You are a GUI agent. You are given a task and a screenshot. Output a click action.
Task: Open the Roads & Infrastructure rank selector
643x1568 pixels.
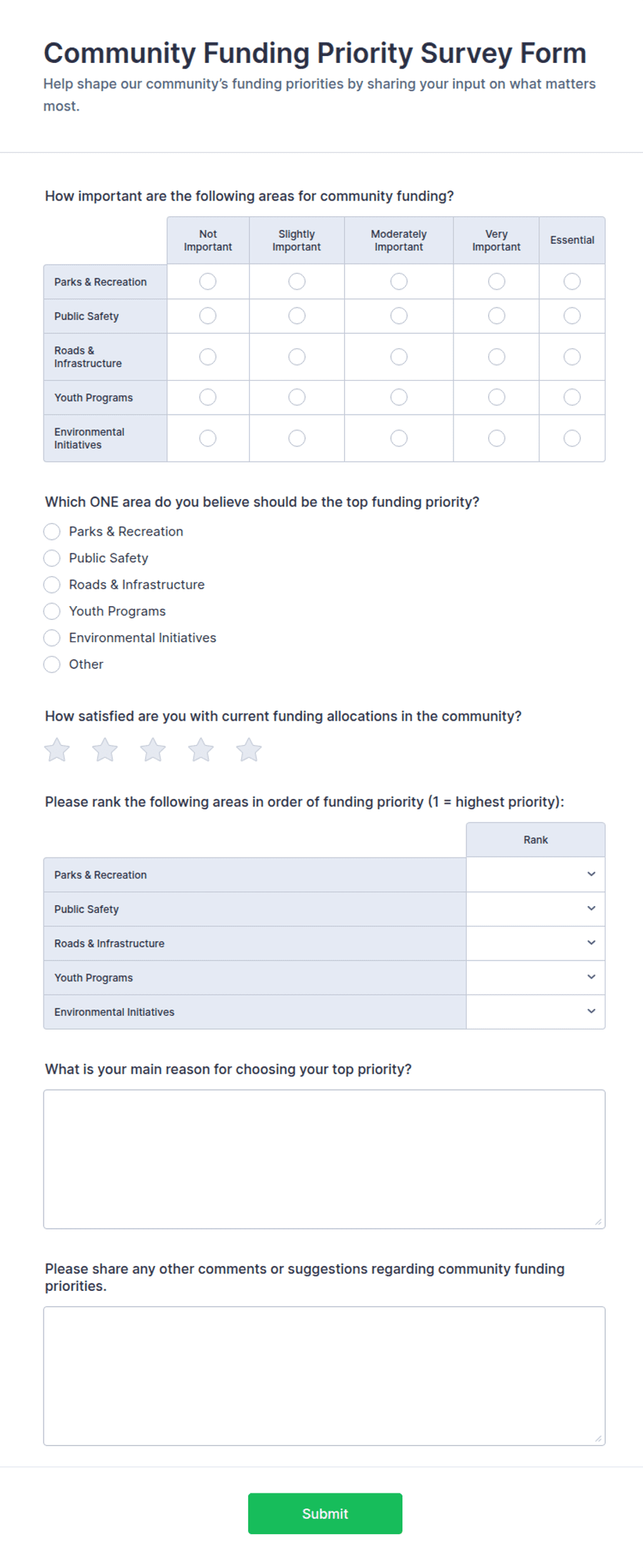coord(535,943)
